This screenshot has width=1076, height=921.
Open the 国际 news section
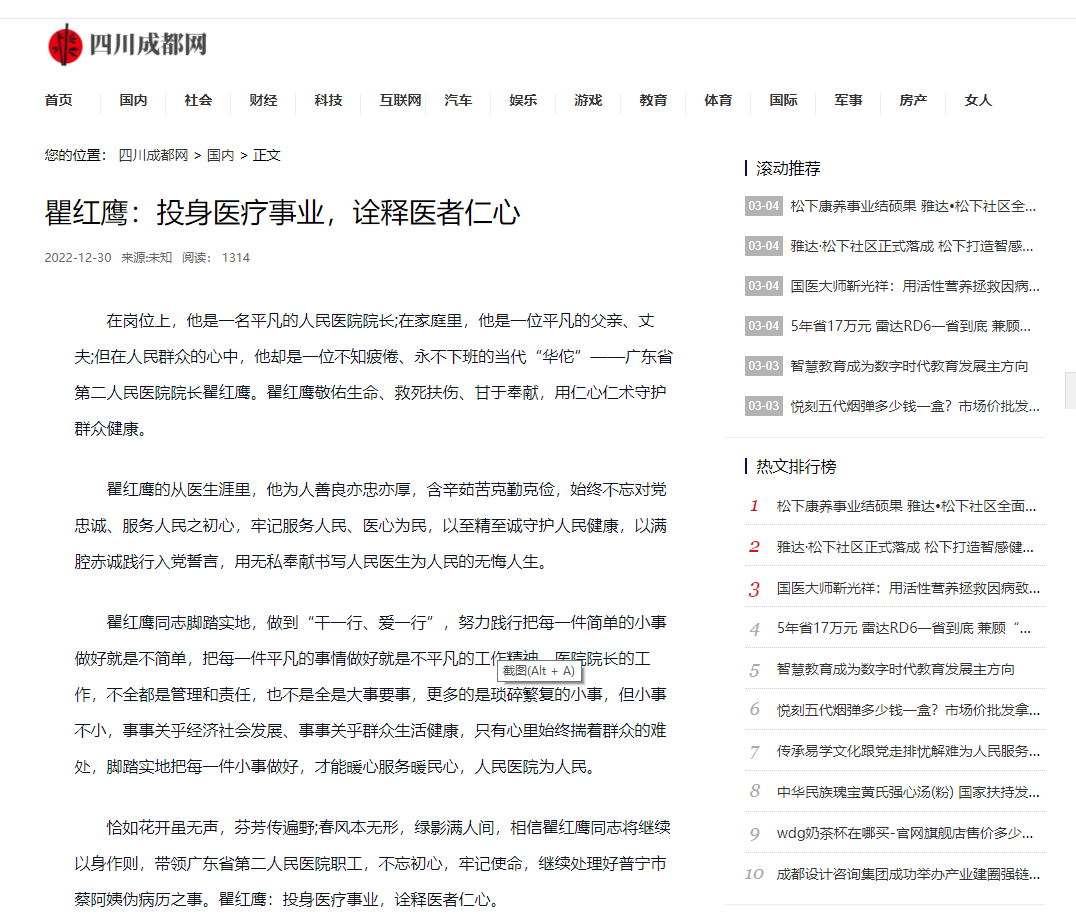click(x=783, y=100)
